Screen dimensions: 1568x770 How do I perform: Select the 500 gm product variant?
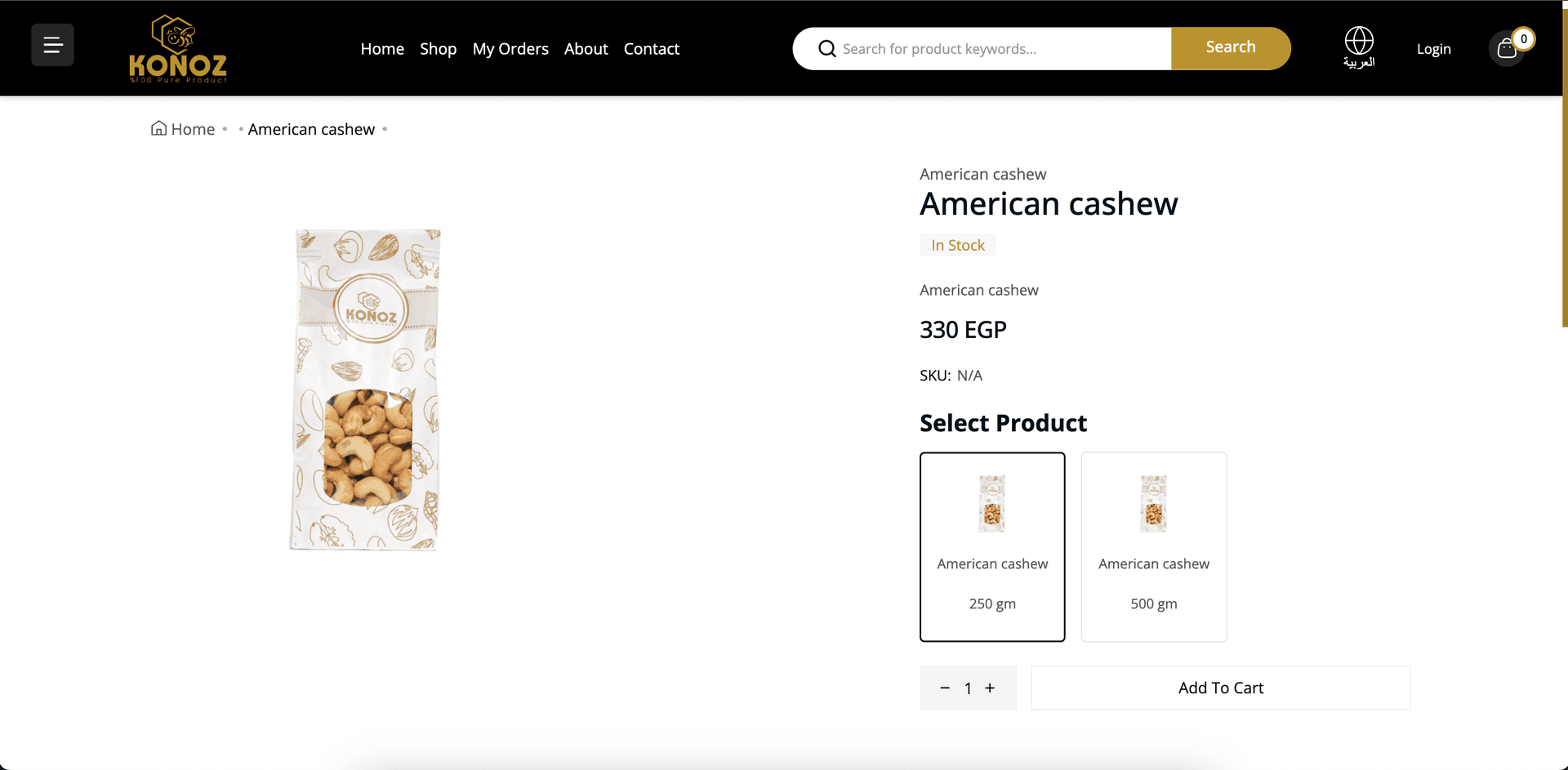pos(1153,546)
